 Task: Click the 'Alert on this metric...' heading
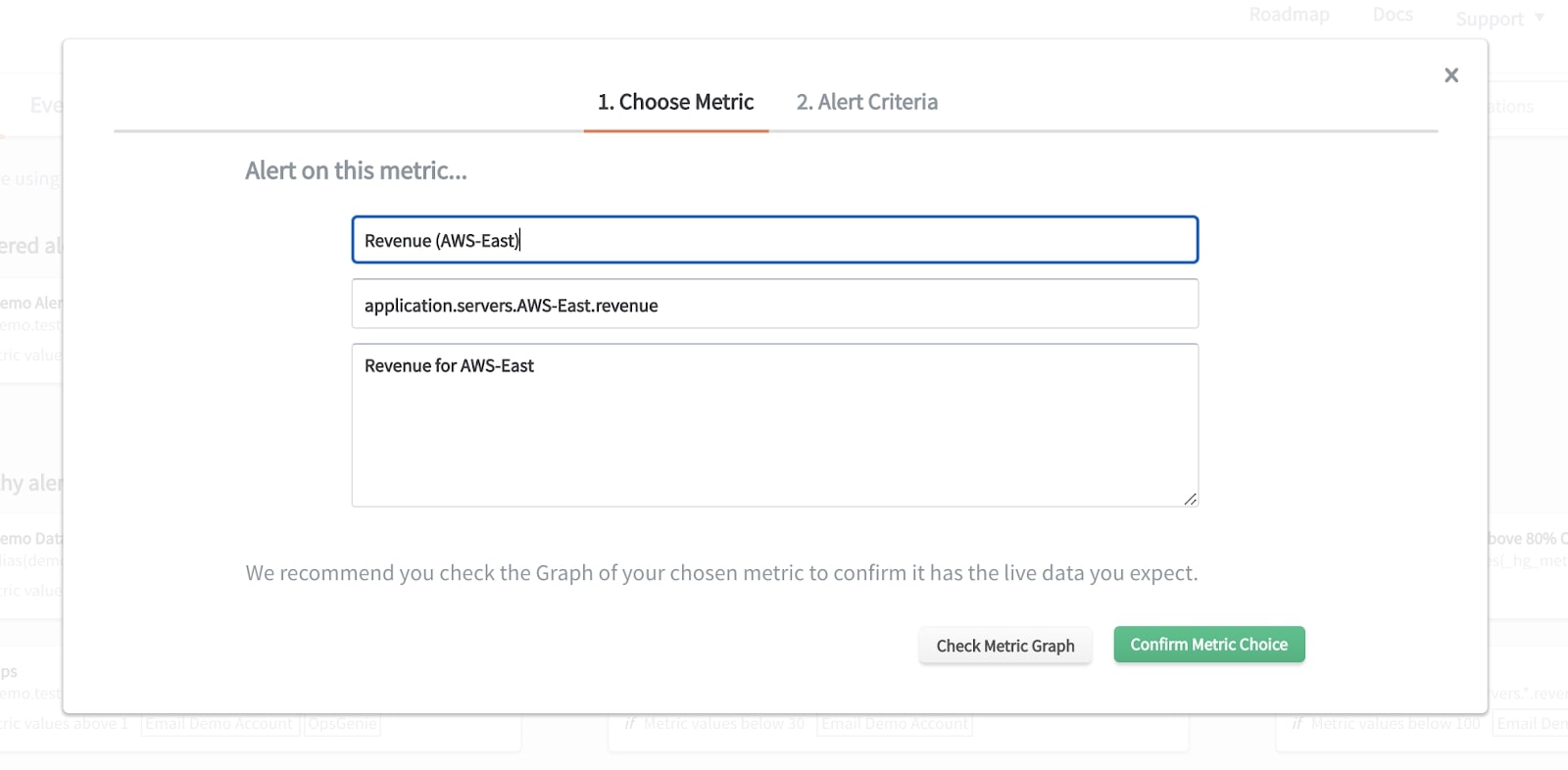click(x=356, y=170)
